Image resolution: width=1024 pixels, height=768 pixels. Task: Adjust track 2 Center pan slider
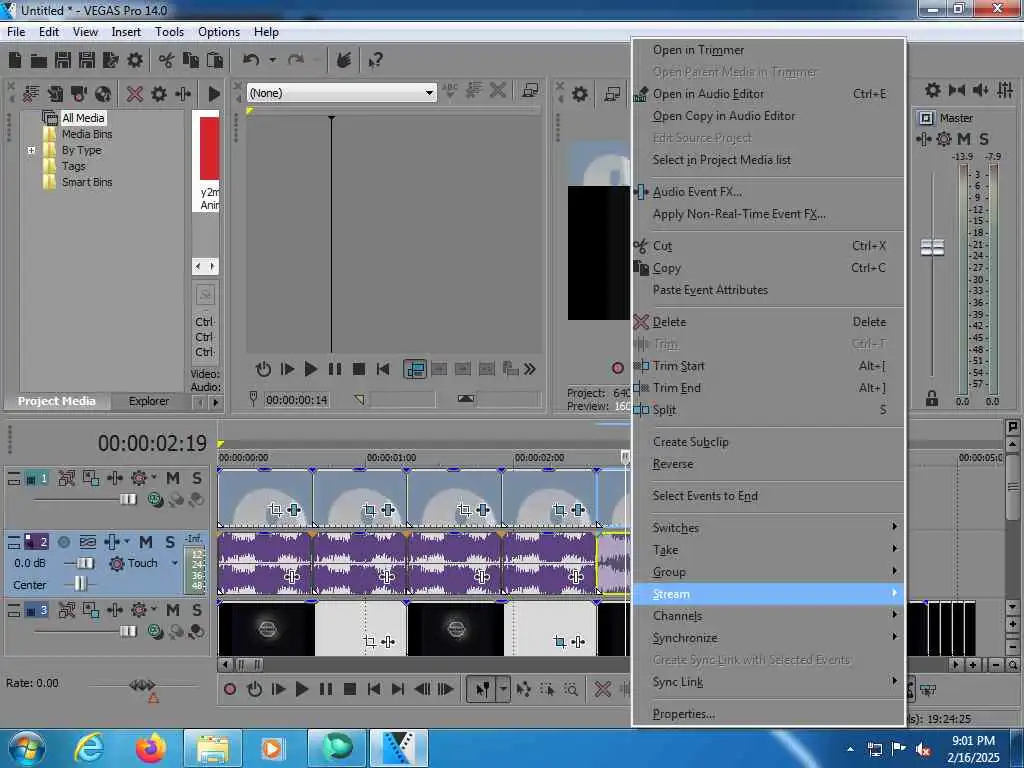(80, 584)
